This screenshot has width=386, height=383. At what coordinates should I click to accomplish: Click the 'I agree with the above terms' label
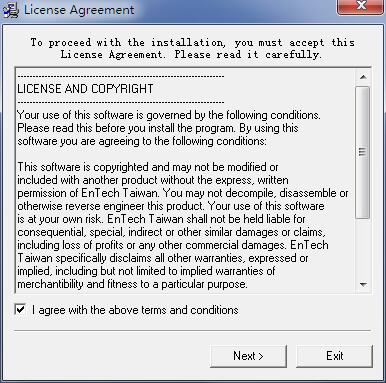[135, 310]
